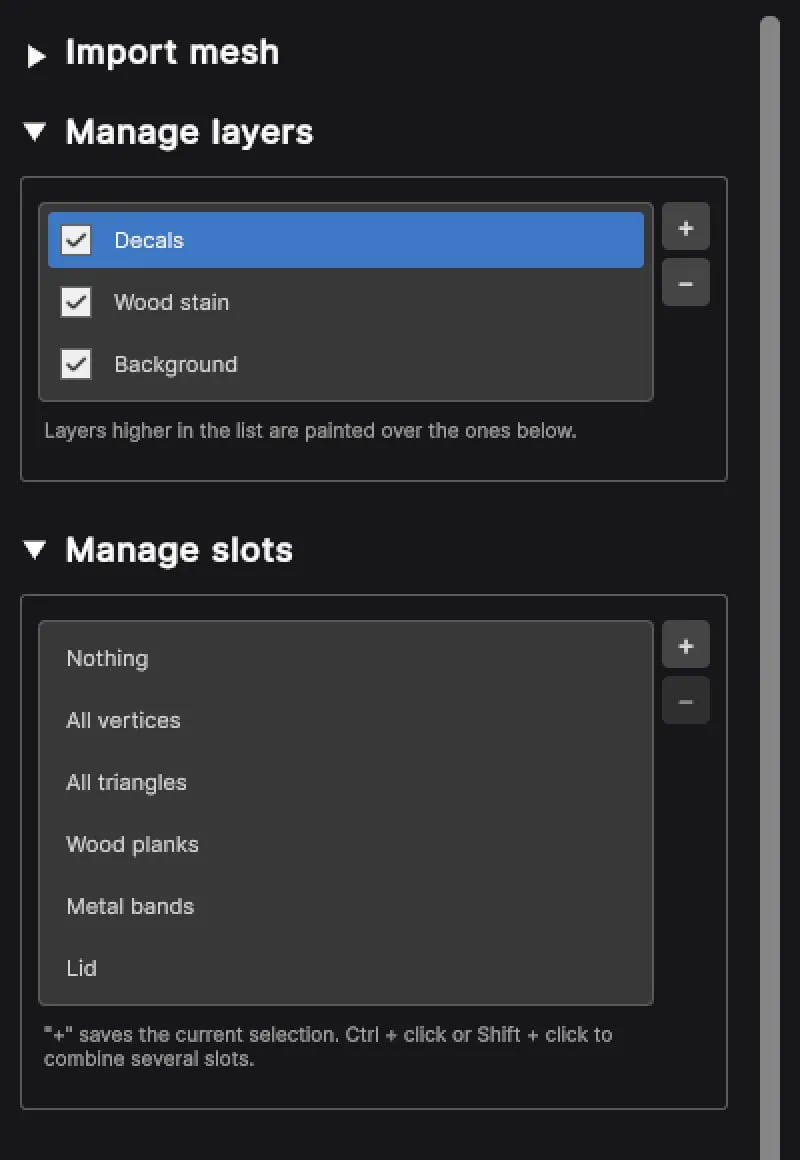Select the Nothing slot
This screenshot has width=800, height=1160.
tap(346, 658)
